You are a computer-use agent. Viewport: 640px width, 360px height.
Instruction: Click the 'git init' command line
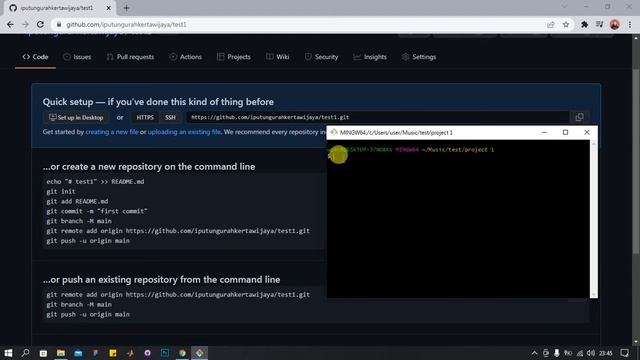click(61, 191)
